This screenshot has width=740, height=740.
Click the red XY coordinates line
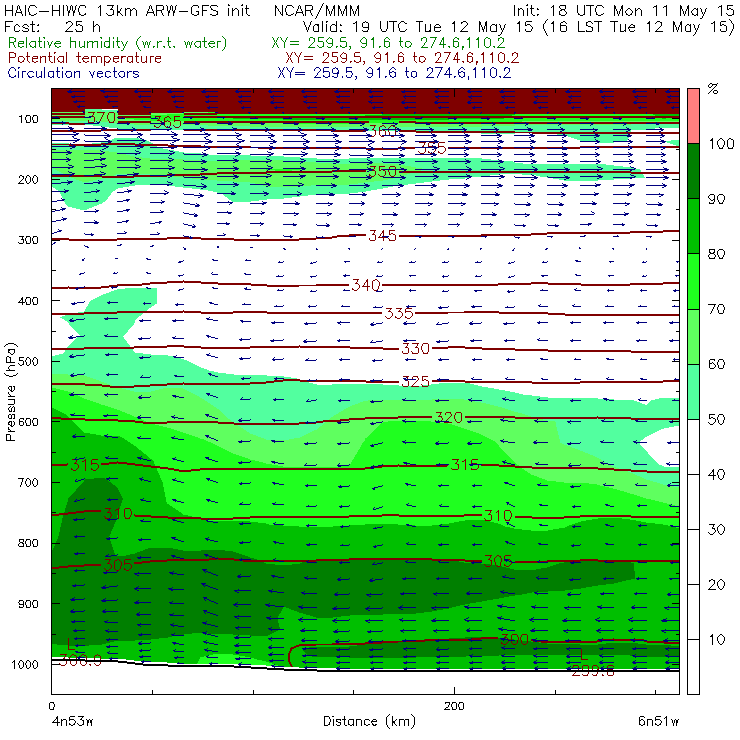tap(402, 58)
